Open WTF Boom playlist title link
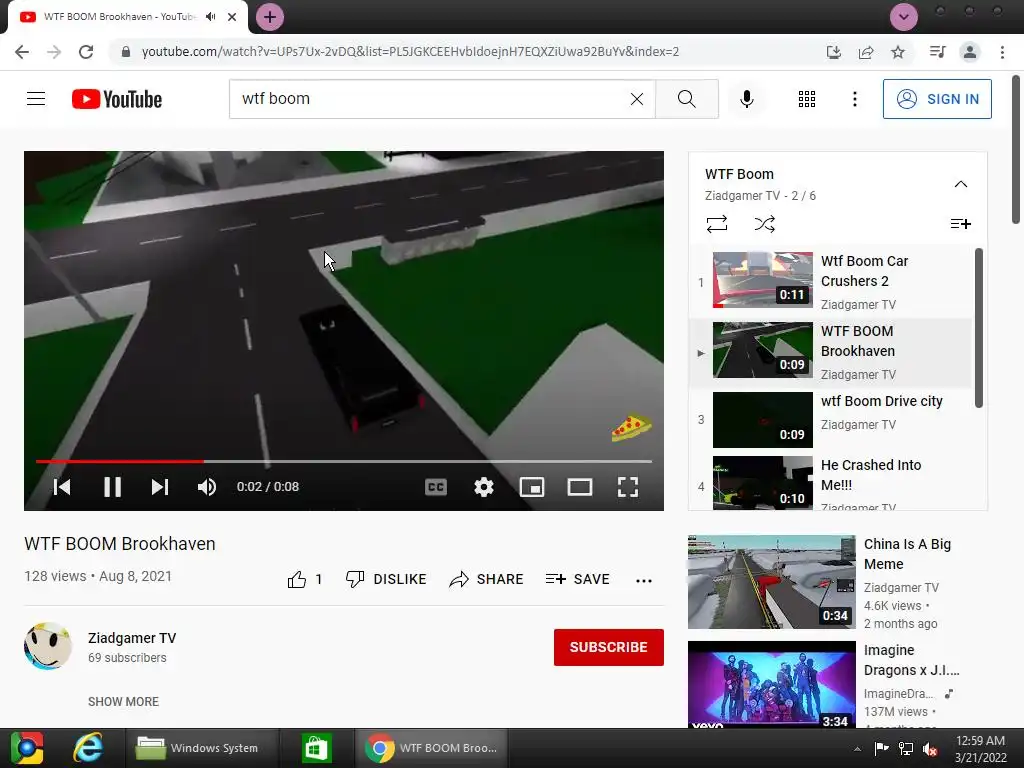The image size is (1024, 768). click(739, 174)
